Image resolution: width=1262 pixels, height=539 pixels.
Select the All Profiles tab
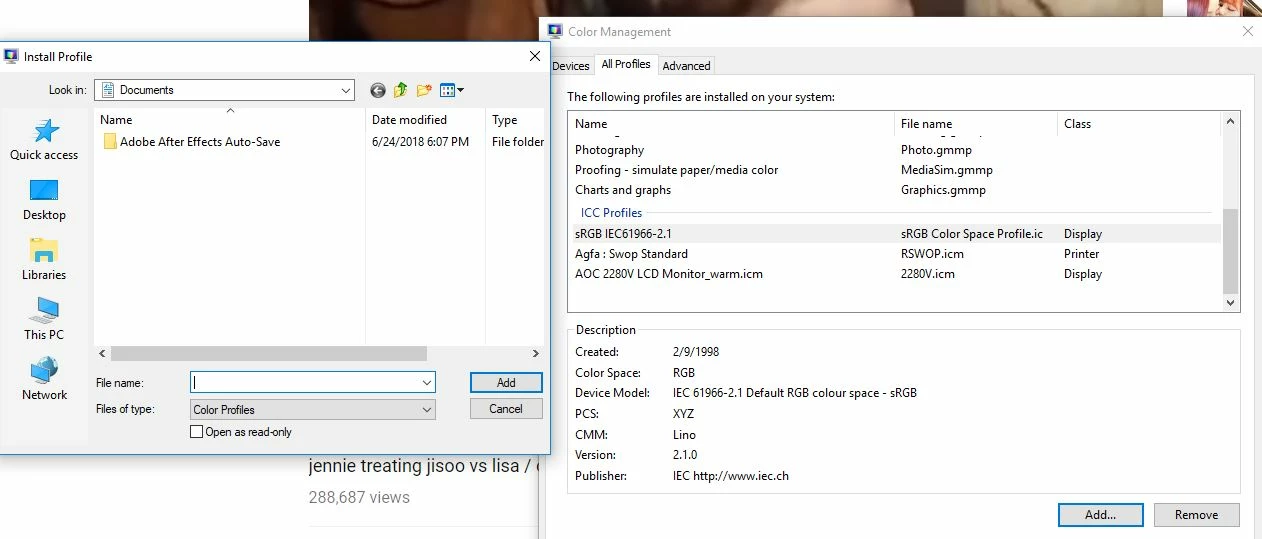[x=626, y=64]
